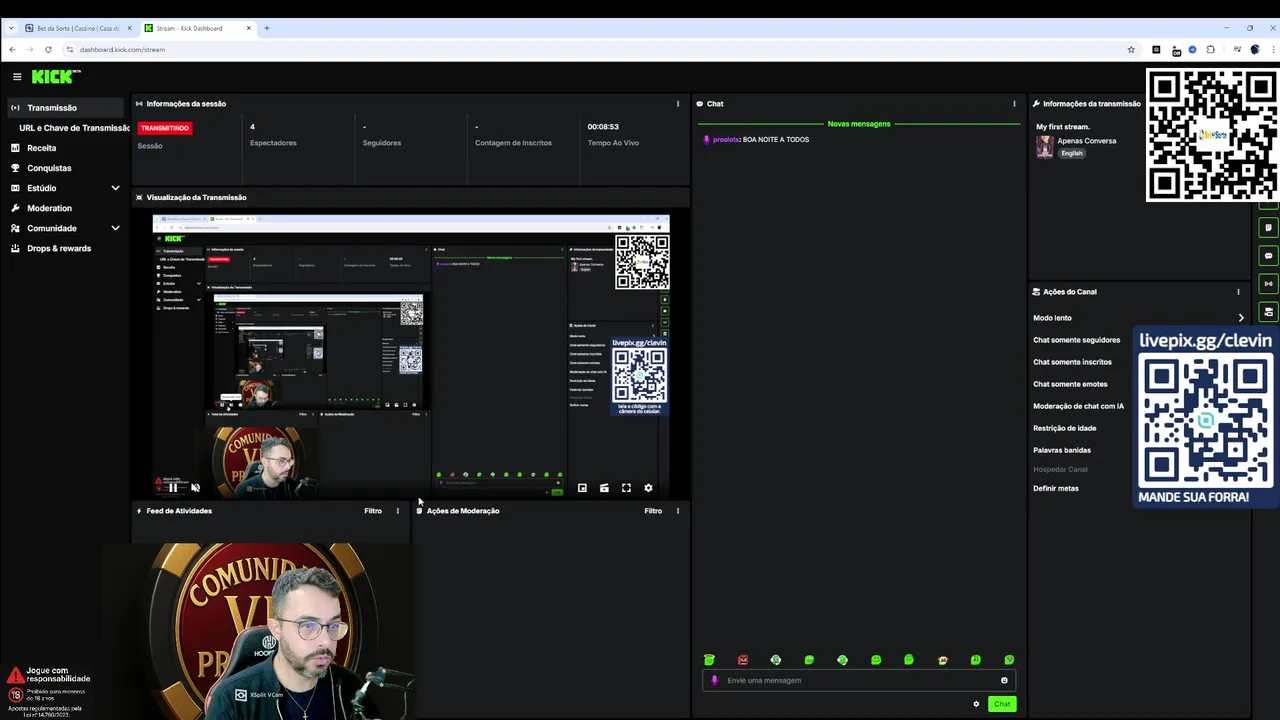Click the 'My first stream.' title
This screenshot has width=1280, height=720.
[1063, 127]
